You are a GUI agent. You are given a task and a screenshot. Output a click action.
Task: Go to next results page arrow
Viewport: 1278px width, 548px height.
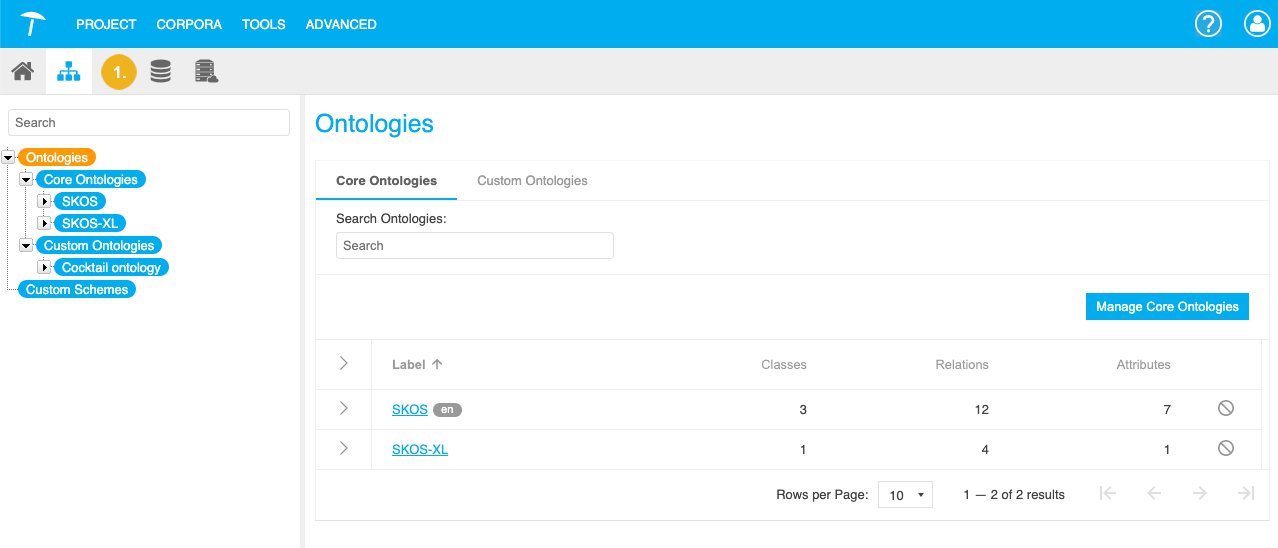[x=1200, y=493]
